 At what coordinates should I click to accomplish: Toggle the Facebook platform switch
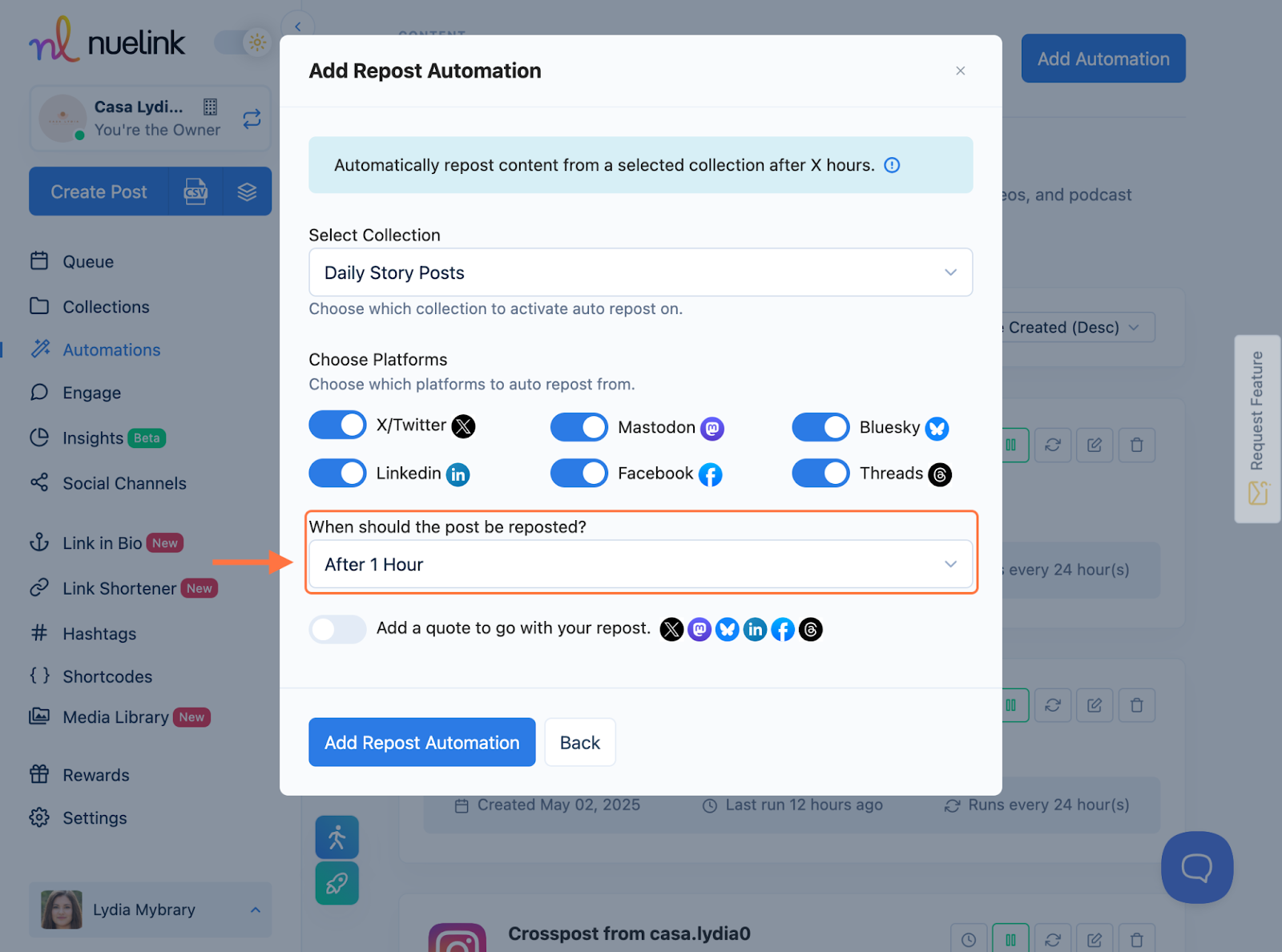click(579, 473)
